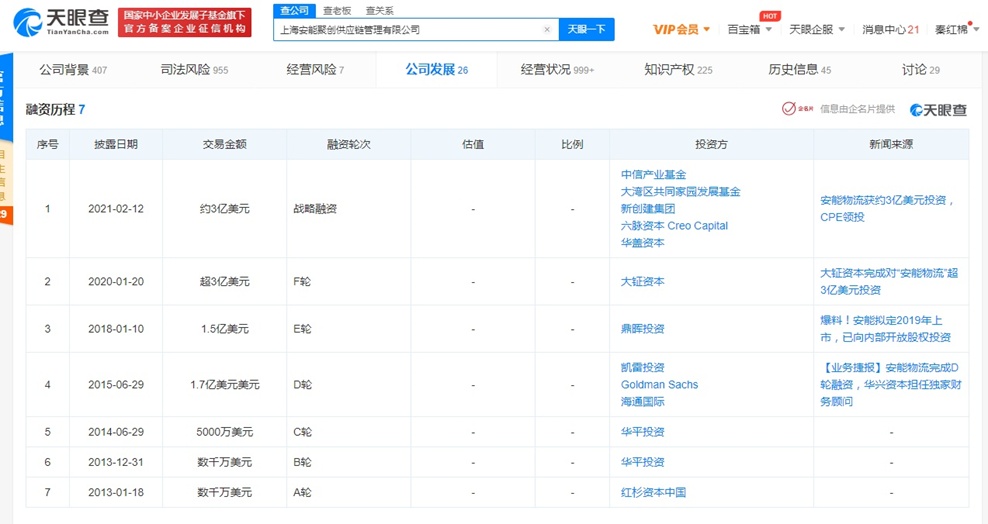Click the 投资方 column header
The width and height of the screenshot is (988, 524).
click(x=711, y=144)
